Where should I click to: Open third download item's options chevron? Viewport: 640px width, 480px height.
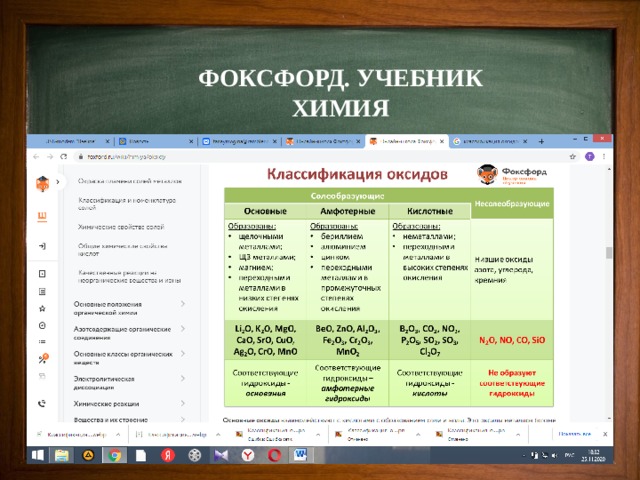coord(318,435)
